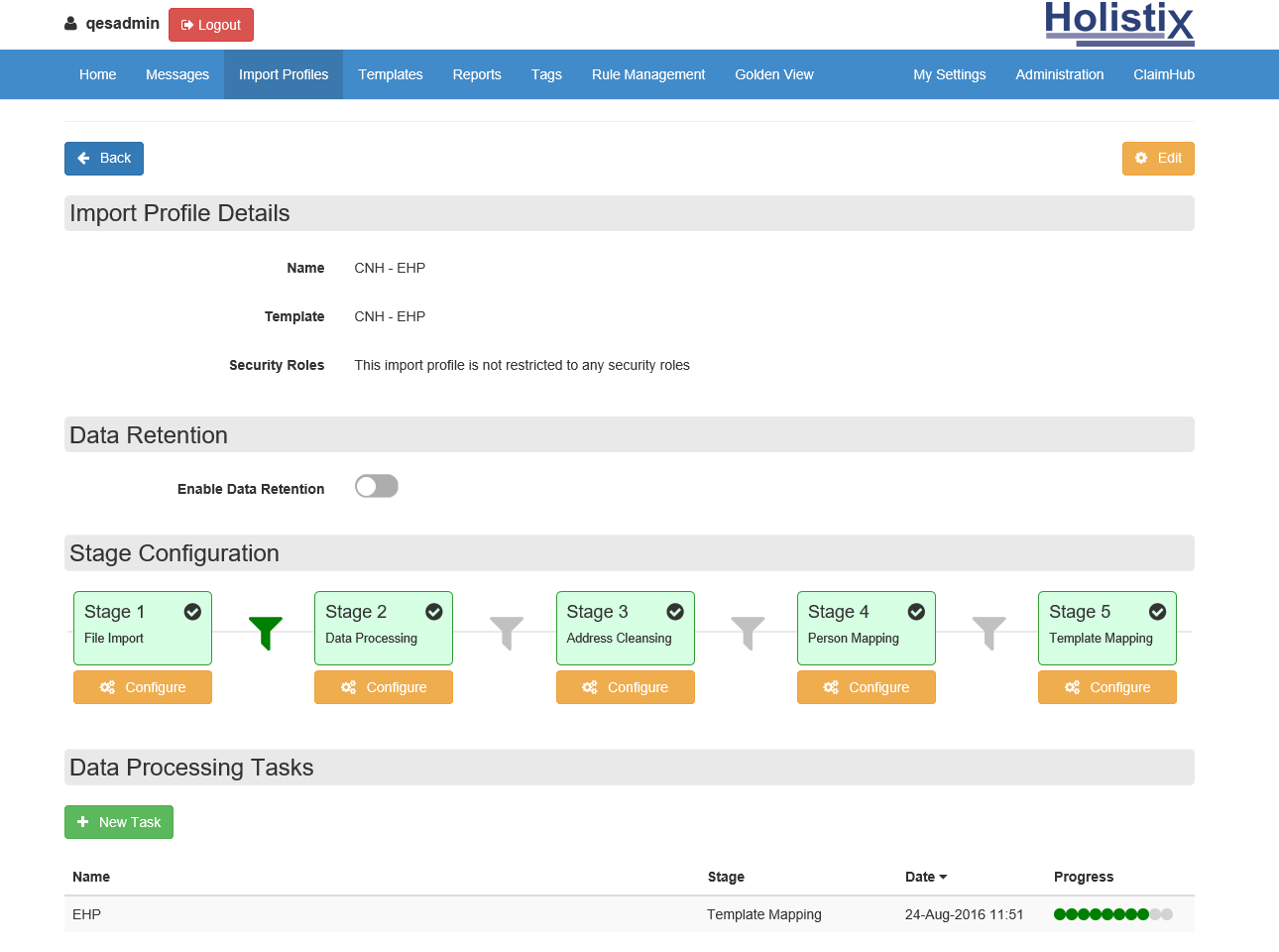Go to the Templates tab
Image resolution: width=1279 pixels, height=952 pixels.
[x=390, y=74]
